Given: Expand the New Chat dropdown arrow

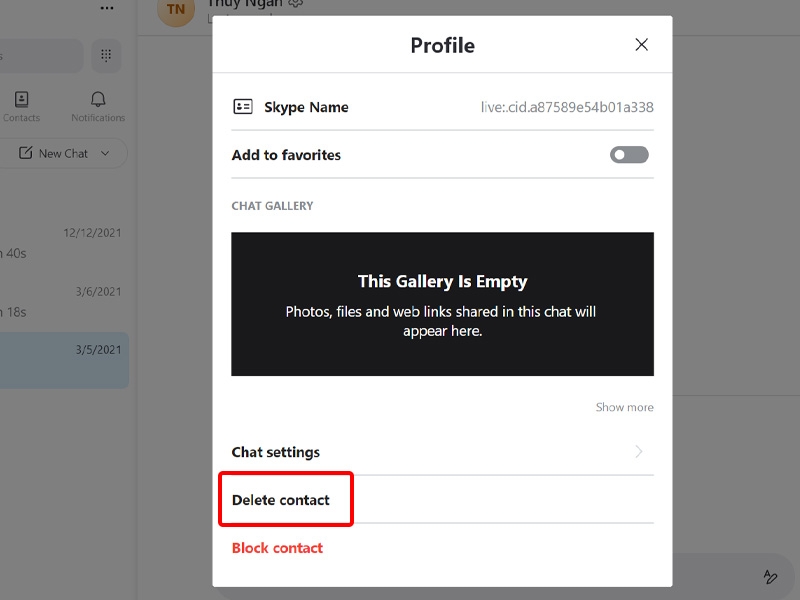Looking at the screenshot, I should point(105,153).
